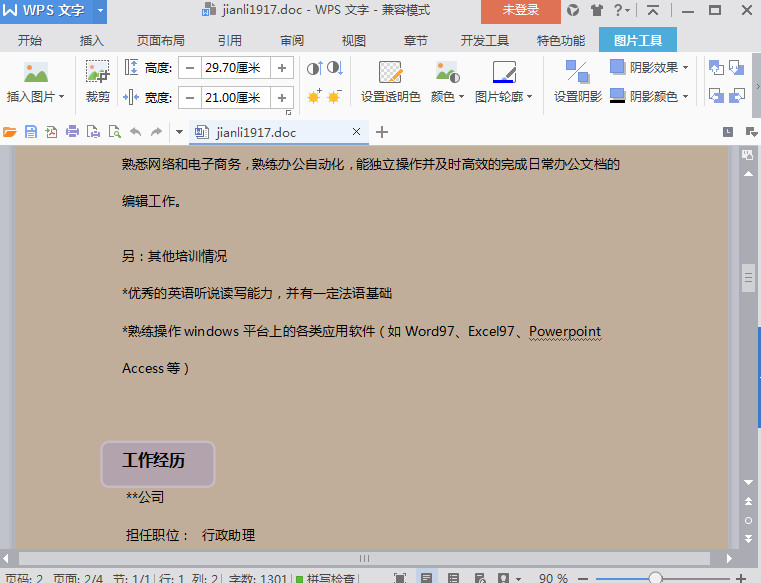Click the 未登录 login button
Viewport: 761px width, 583px height.
(521, 10)
